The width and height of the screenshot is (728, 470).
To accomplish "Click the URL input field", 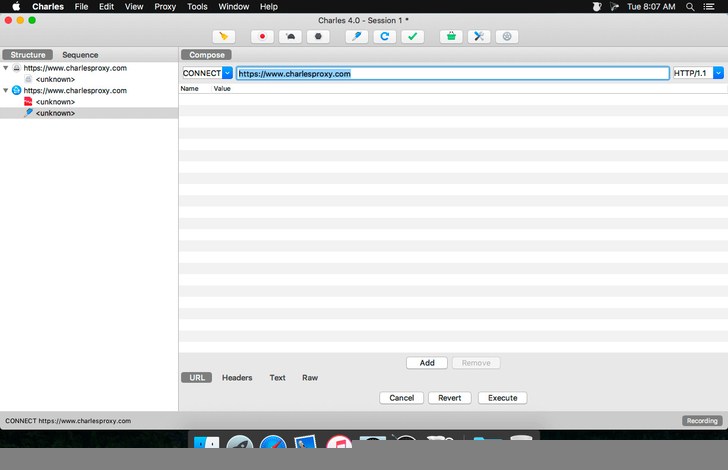I will (x=452, y=73).
